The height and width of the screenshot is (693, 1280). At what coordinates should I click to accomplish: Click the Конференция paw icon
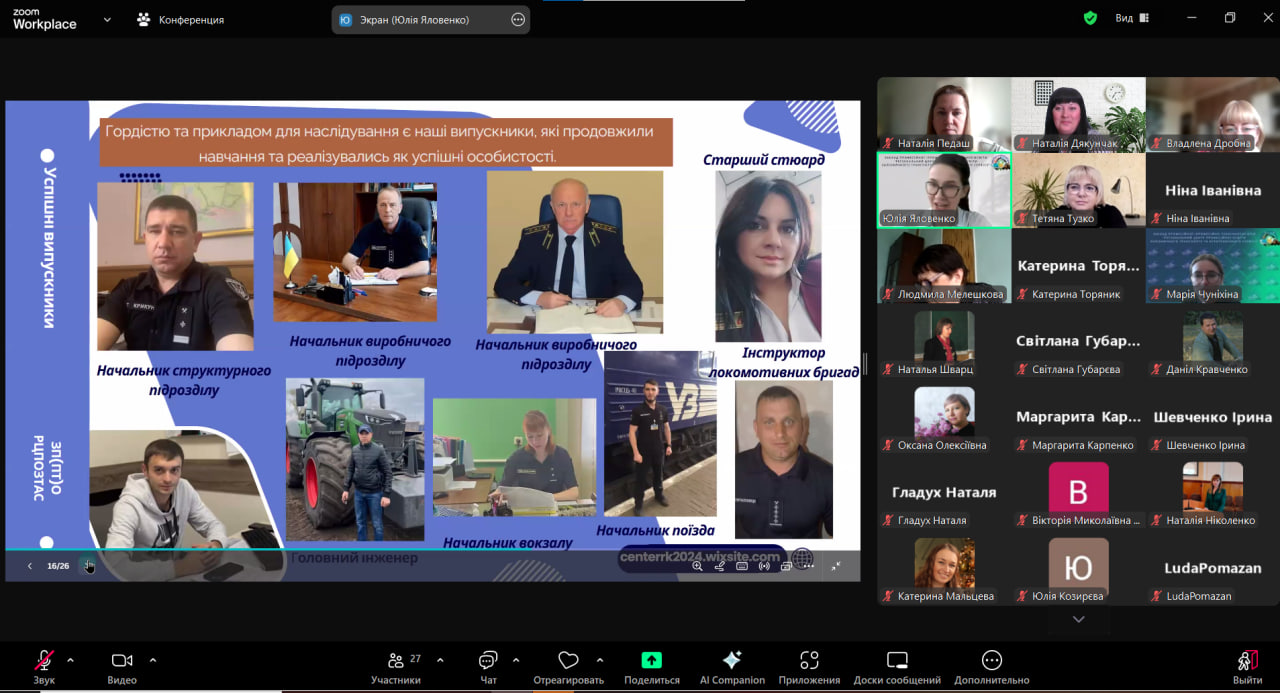coord(144,19)
